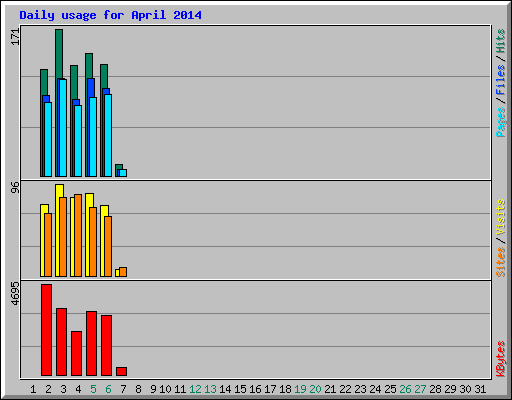Click the green day number 26 on the x-axis
Screen dimensions: 512x400
(x=405, y=389)
